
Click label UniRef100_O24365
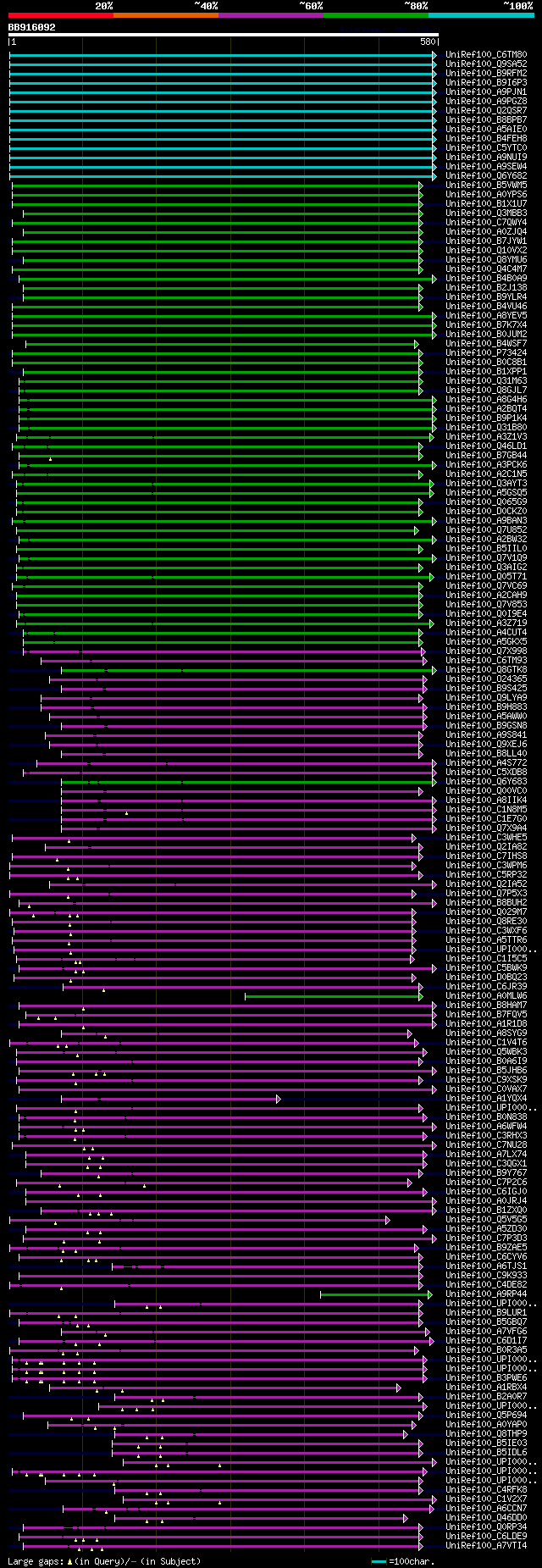pos(486,679)
